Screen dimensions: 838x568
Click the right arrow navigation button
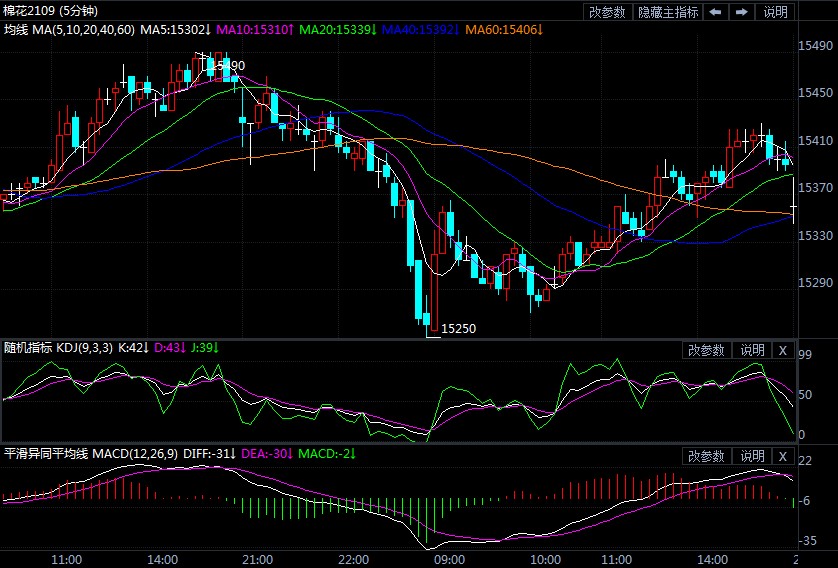(742, 12)
